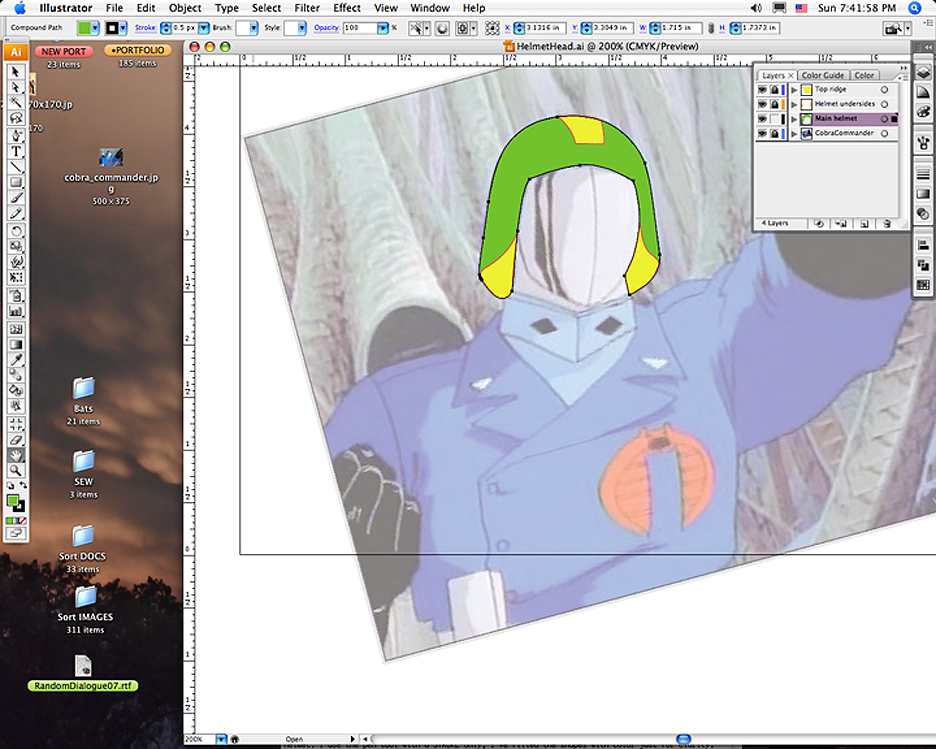This screenshot has width=936, height=749.
Task: Select the Hand tool
Action: [x=16, y=455]
